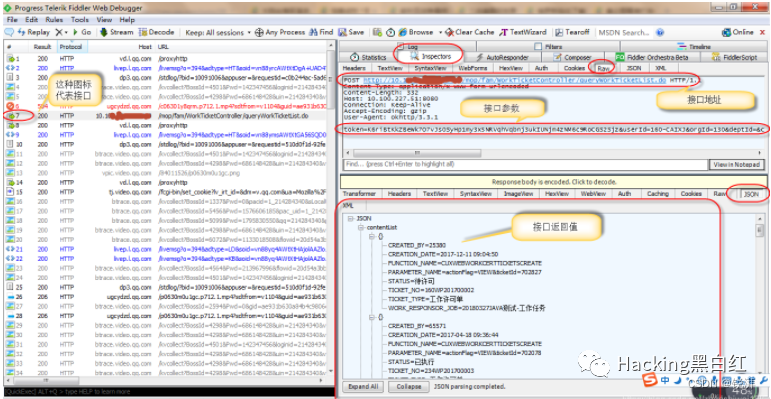Focus the MSDN Search box
The height and width of the screenshot is (399, 771).
pos(624,32)
